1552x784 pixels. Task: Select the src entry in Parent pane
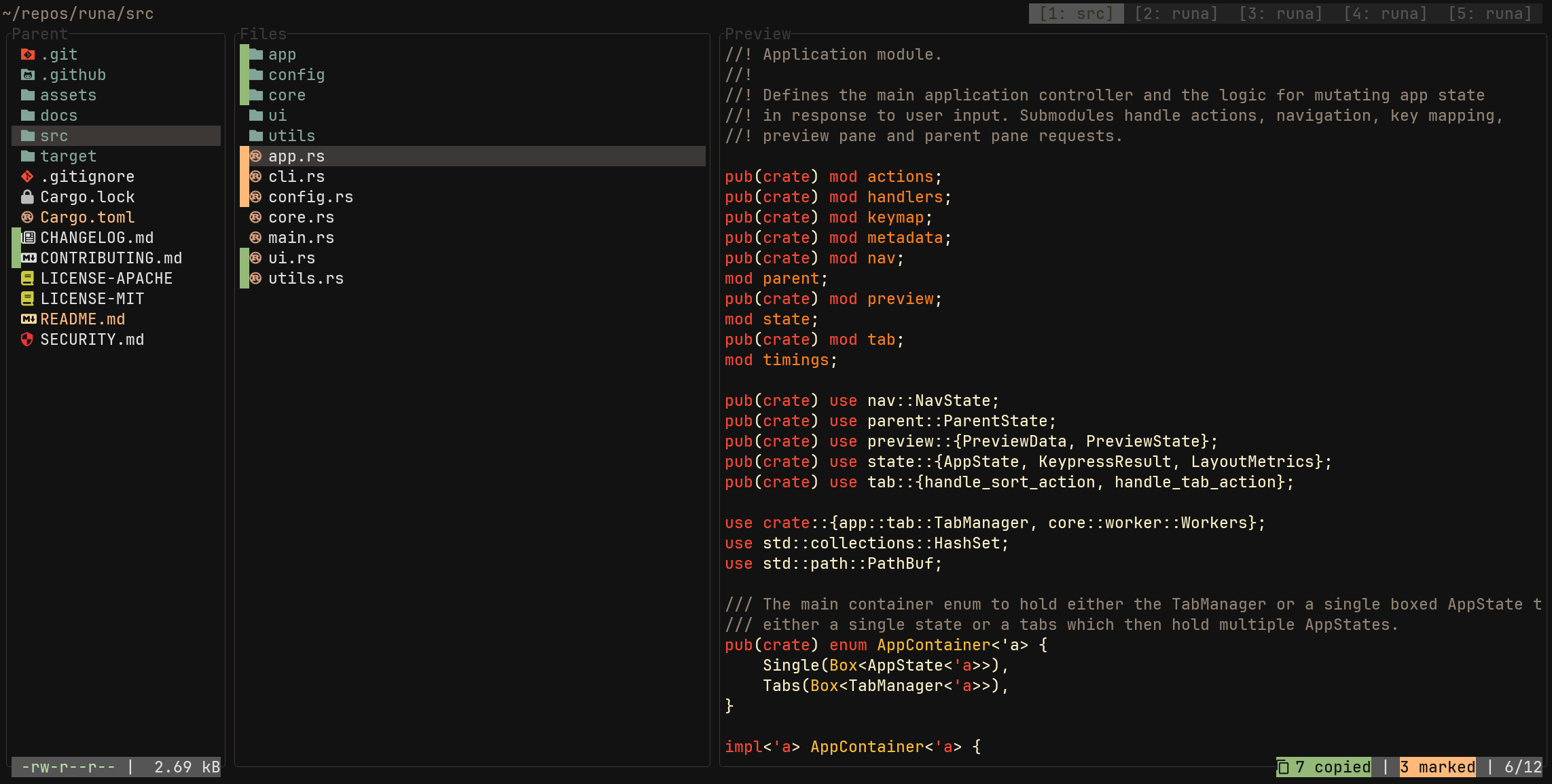pos(116,136)
